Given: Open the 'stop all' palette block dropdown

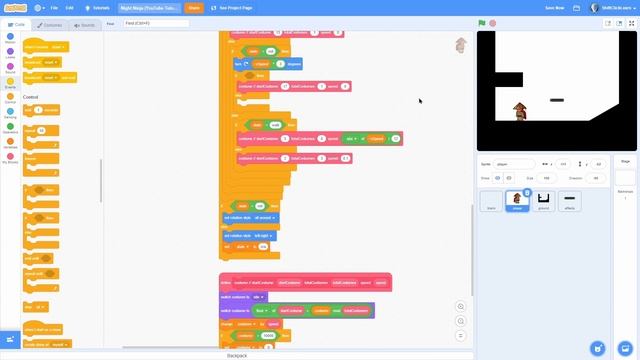Looking at the screenshot, I should coord(40,307).
